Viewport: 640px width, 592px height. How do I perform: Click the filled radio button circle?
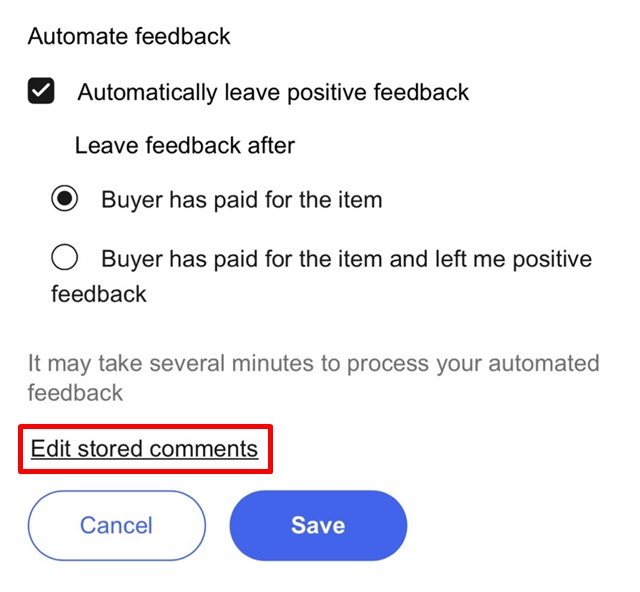[x=65, y=199]
